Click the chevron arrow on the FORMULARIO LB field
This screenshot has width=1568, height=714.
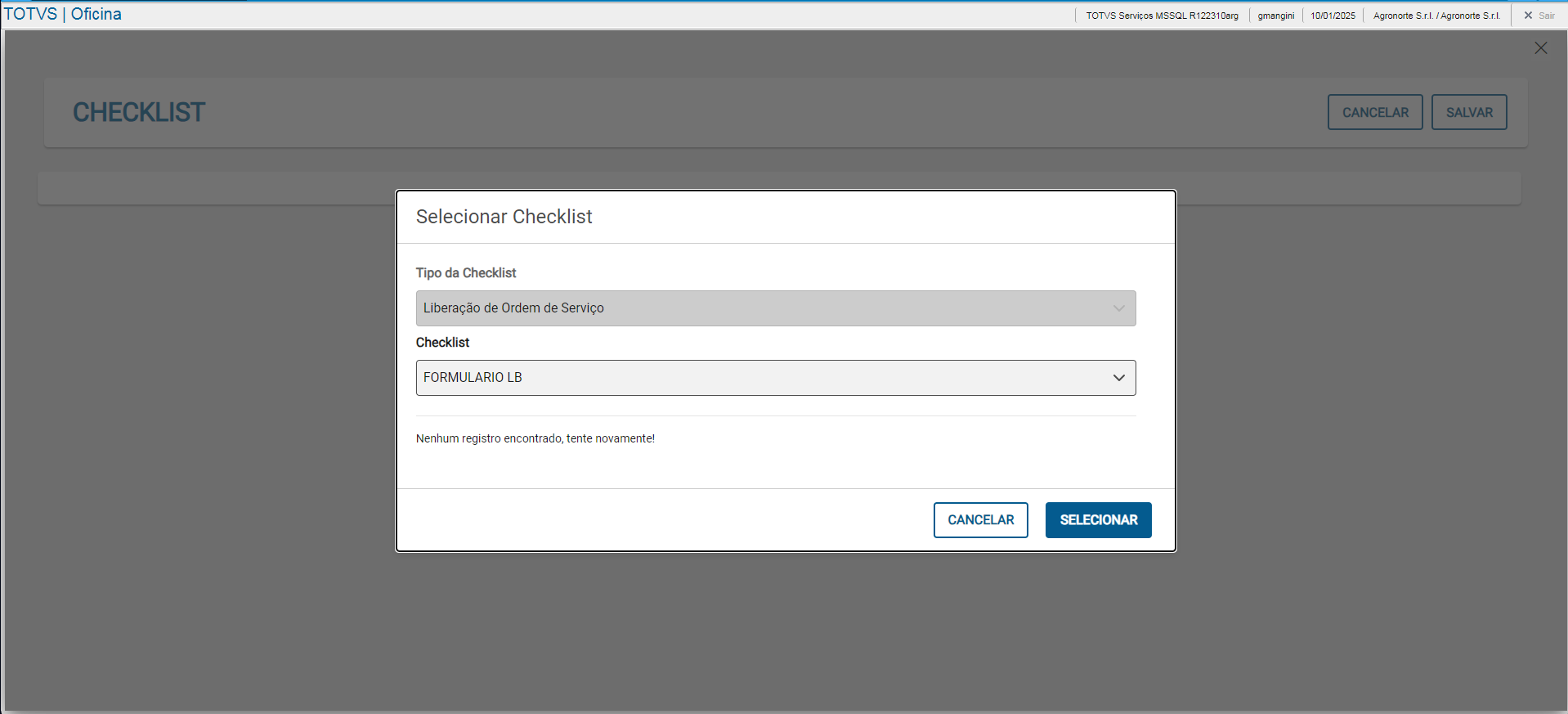(x=1118, y=378)
